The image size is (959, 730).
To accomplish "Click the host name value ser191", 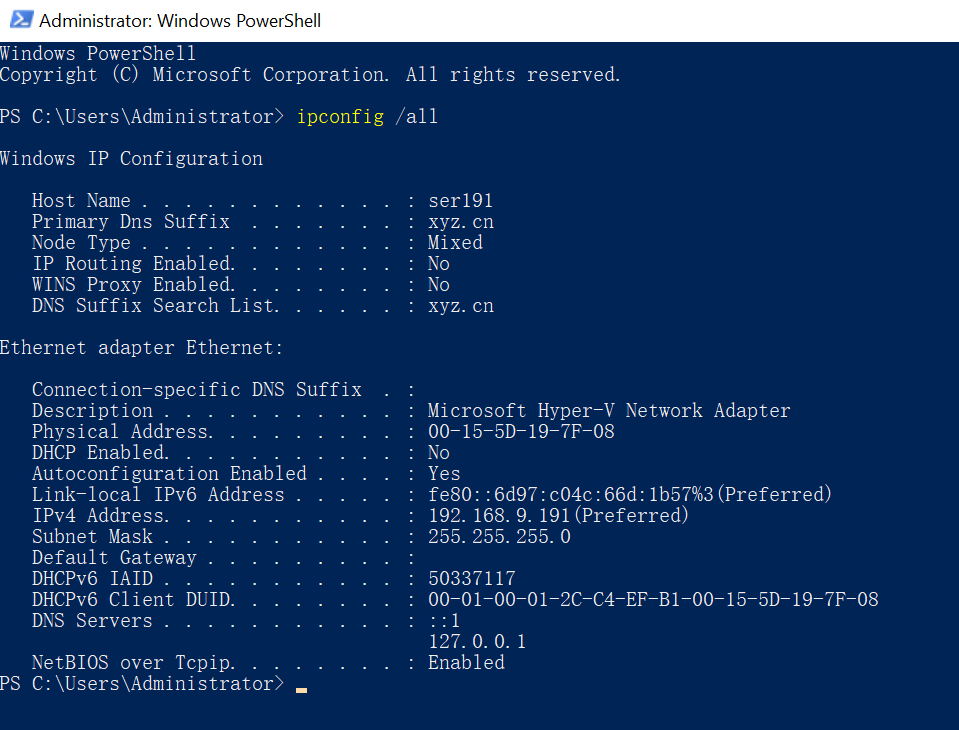I will 460,201.
